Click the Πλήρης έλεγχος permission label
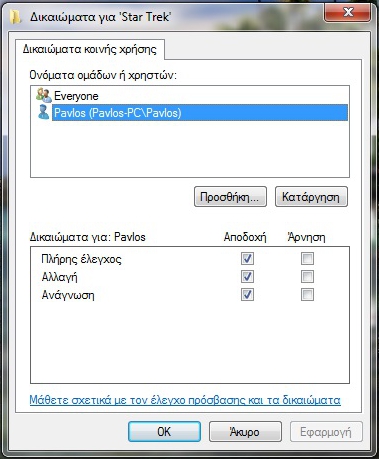Screen dimensions: 379x459 (x=81, y=259)
